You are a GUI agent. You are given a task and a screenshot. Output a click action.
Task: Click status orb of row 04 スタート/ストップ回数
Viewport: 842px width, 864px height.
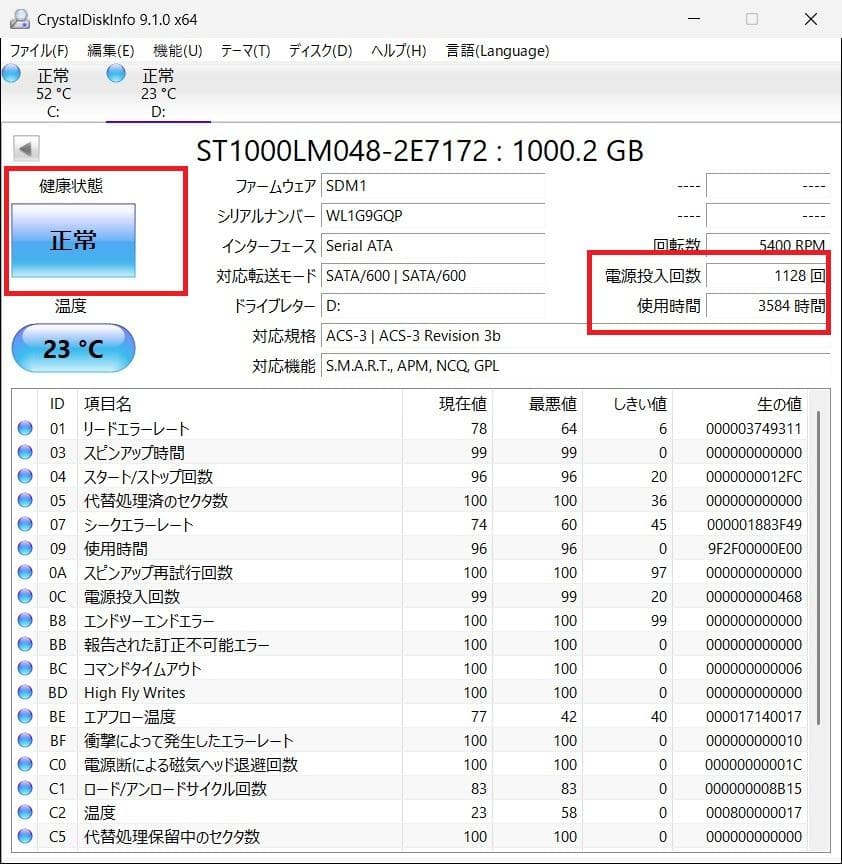coord(25,476)
